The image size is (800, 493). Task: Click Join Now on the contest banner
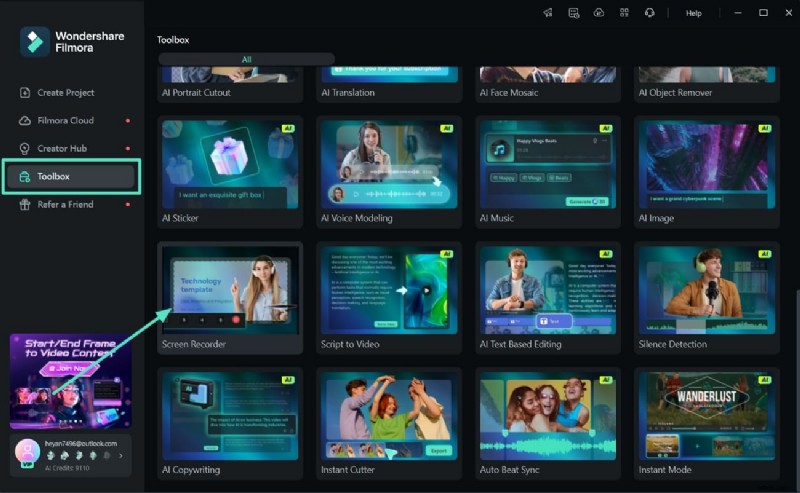coord(69,369)
